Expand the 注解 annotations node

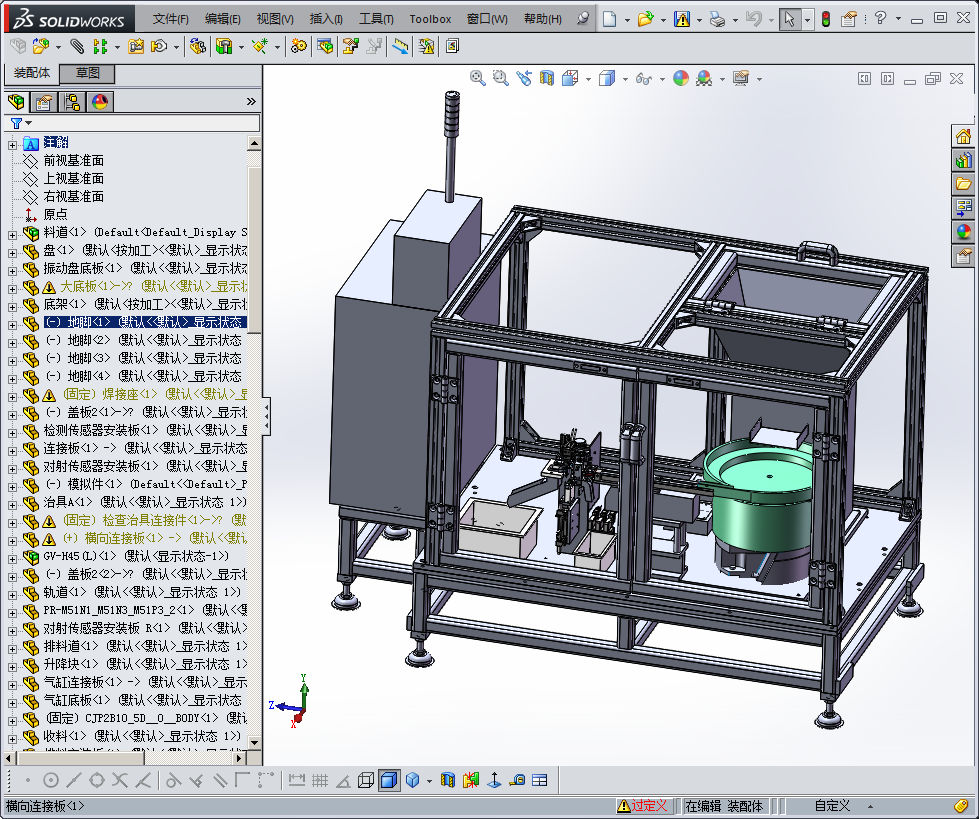13,144
